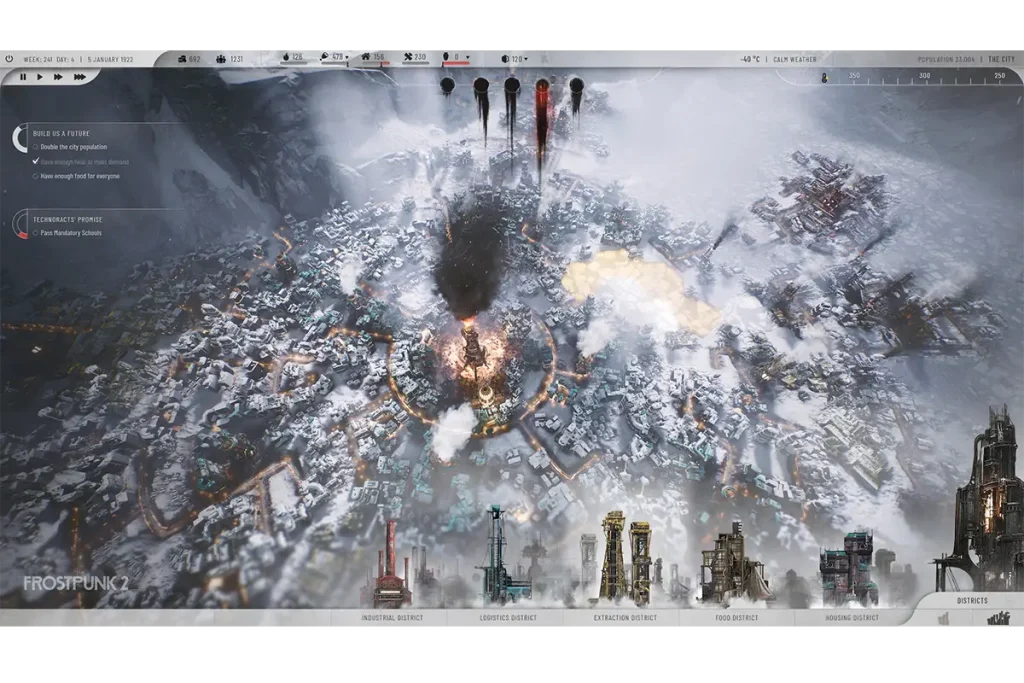This screenshot has width=1024, height=683.
Task: Click the Housing District building thumbnail
Action: (849, 568)
